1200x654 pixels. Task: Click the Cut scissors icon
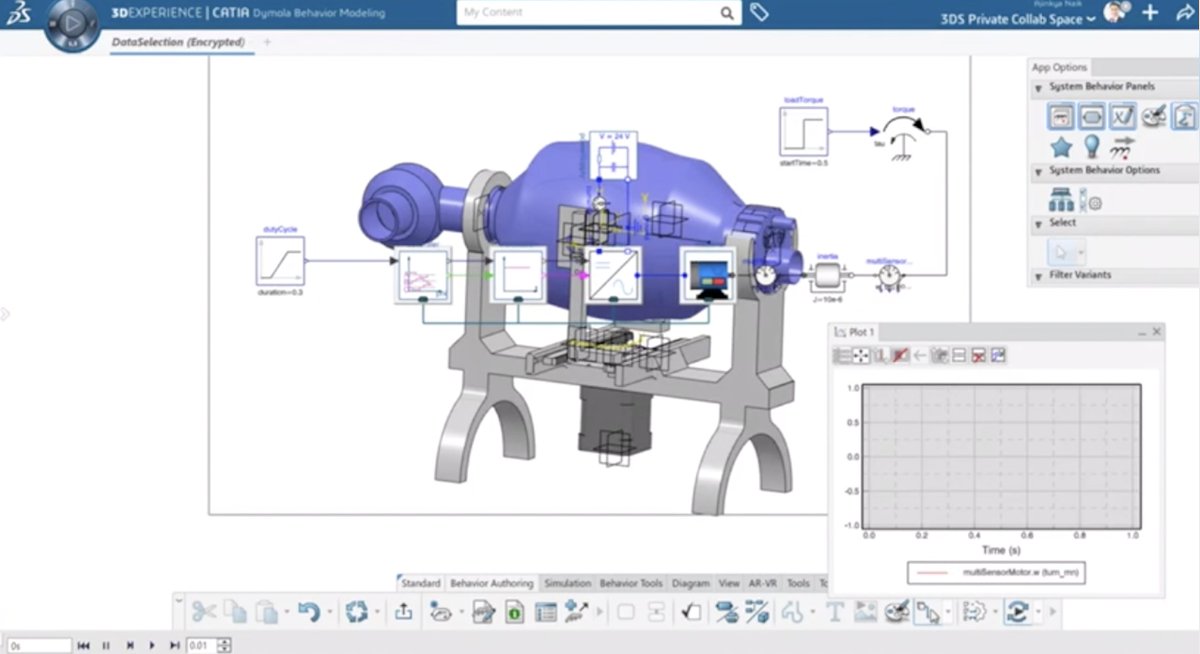[x=204, y=611]
